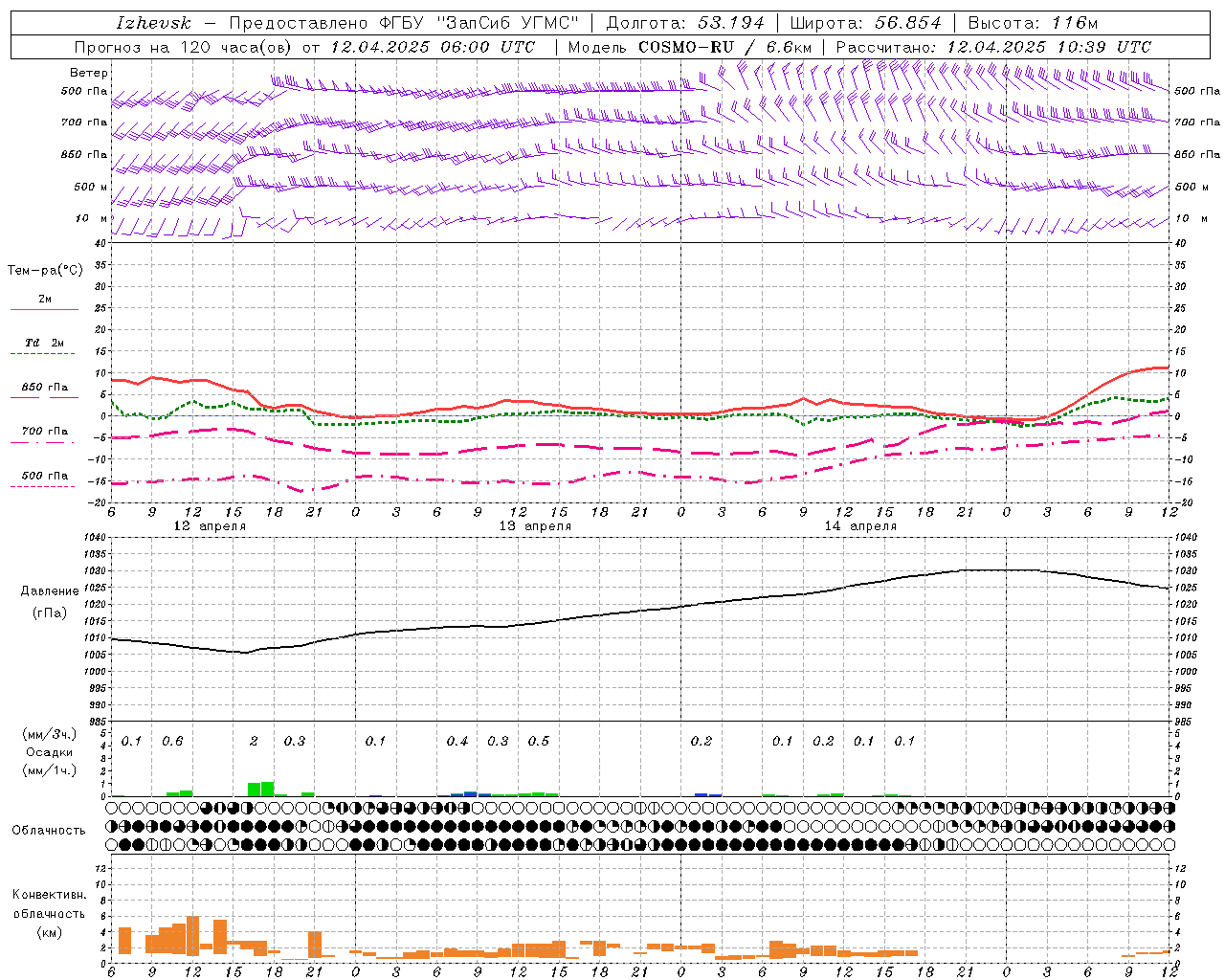The image size is (1225, 980).
Task: Select the 'Долгота: 53.194' longitude text
Action: [685, 23]
